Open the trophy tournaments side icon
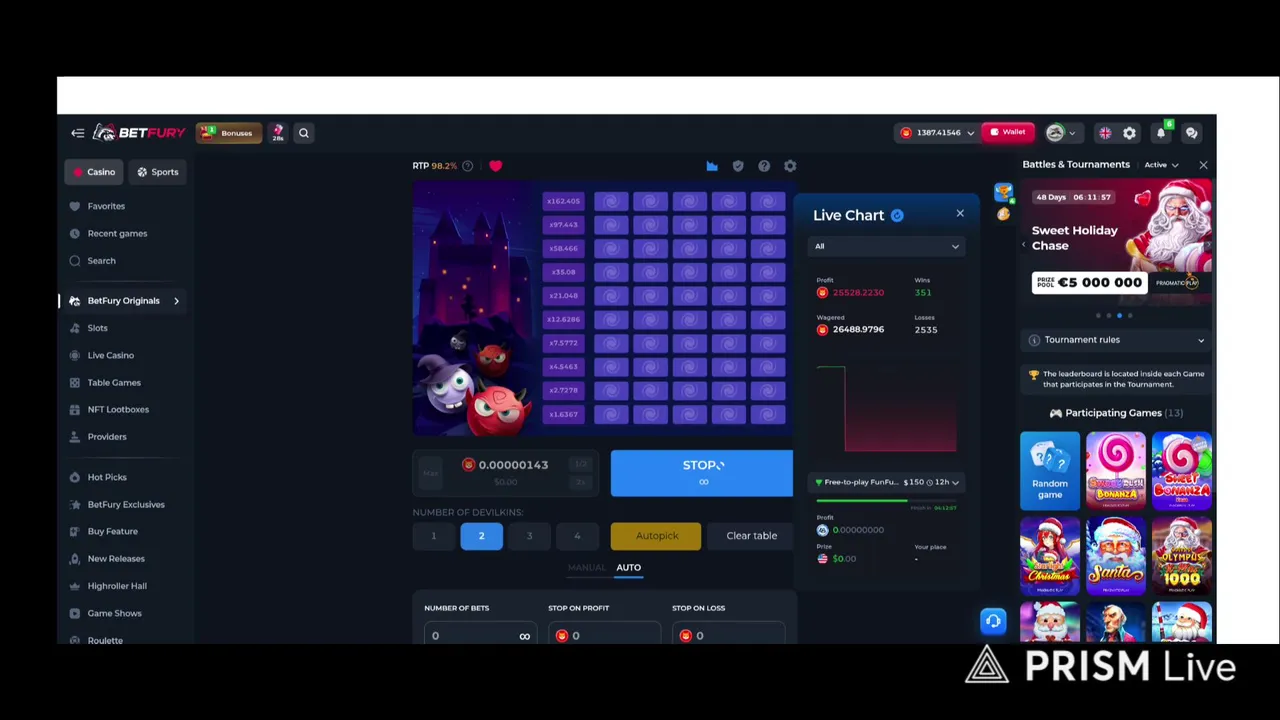The image size is (1280, 720). tap(1003, 192)
